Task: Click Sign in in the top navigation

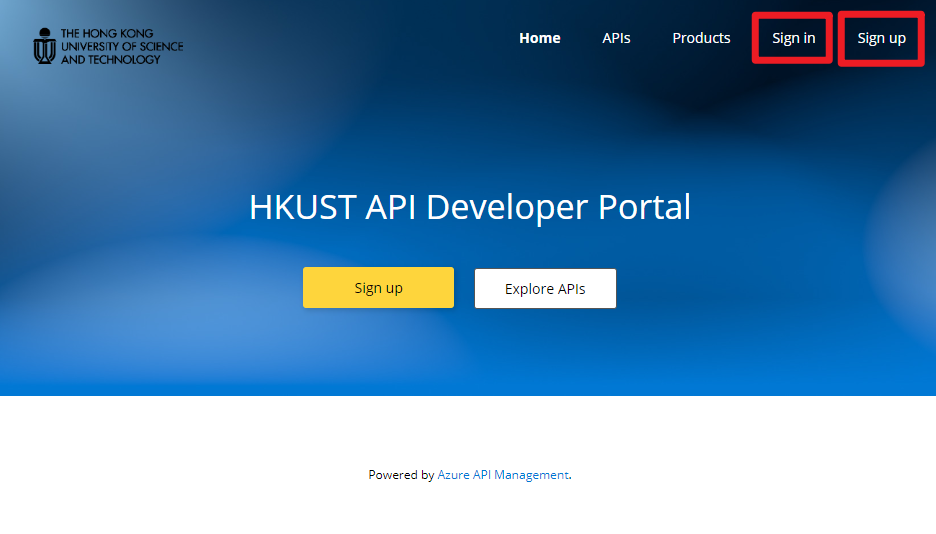Action: (x=793, y=38)
